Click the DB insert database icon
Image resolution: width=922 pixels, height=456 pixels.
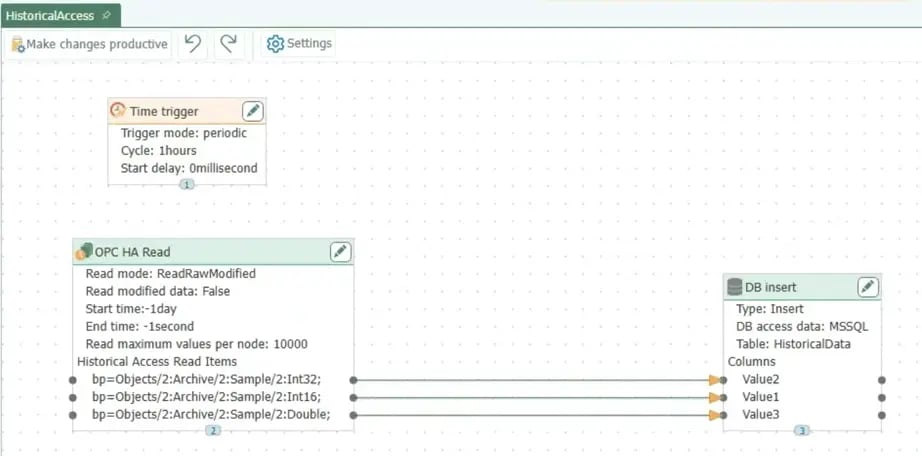(x=734, y=288)
